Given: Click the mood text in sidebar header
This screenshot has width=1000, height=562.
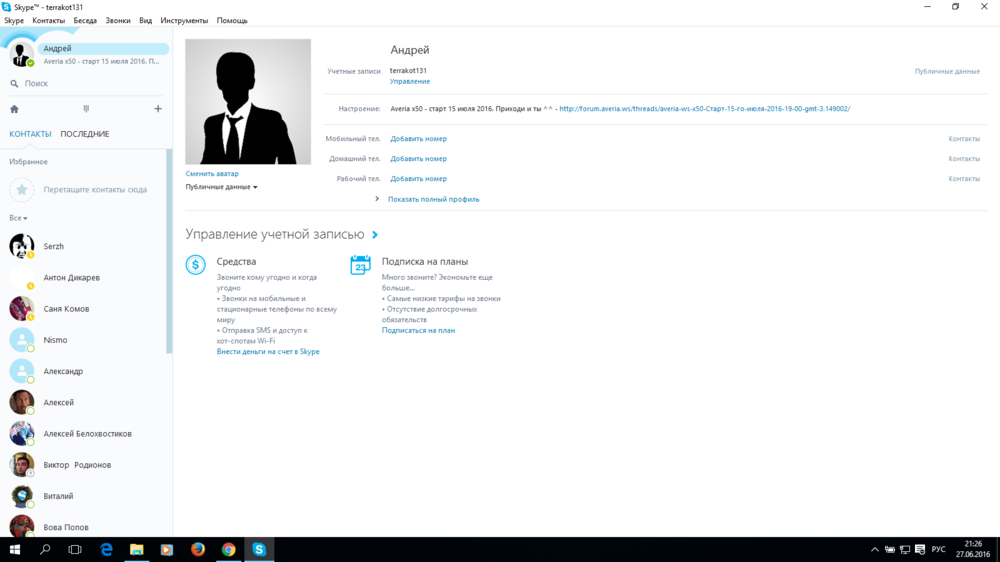Looking at the screenshot, I should (x=101, y=61).
